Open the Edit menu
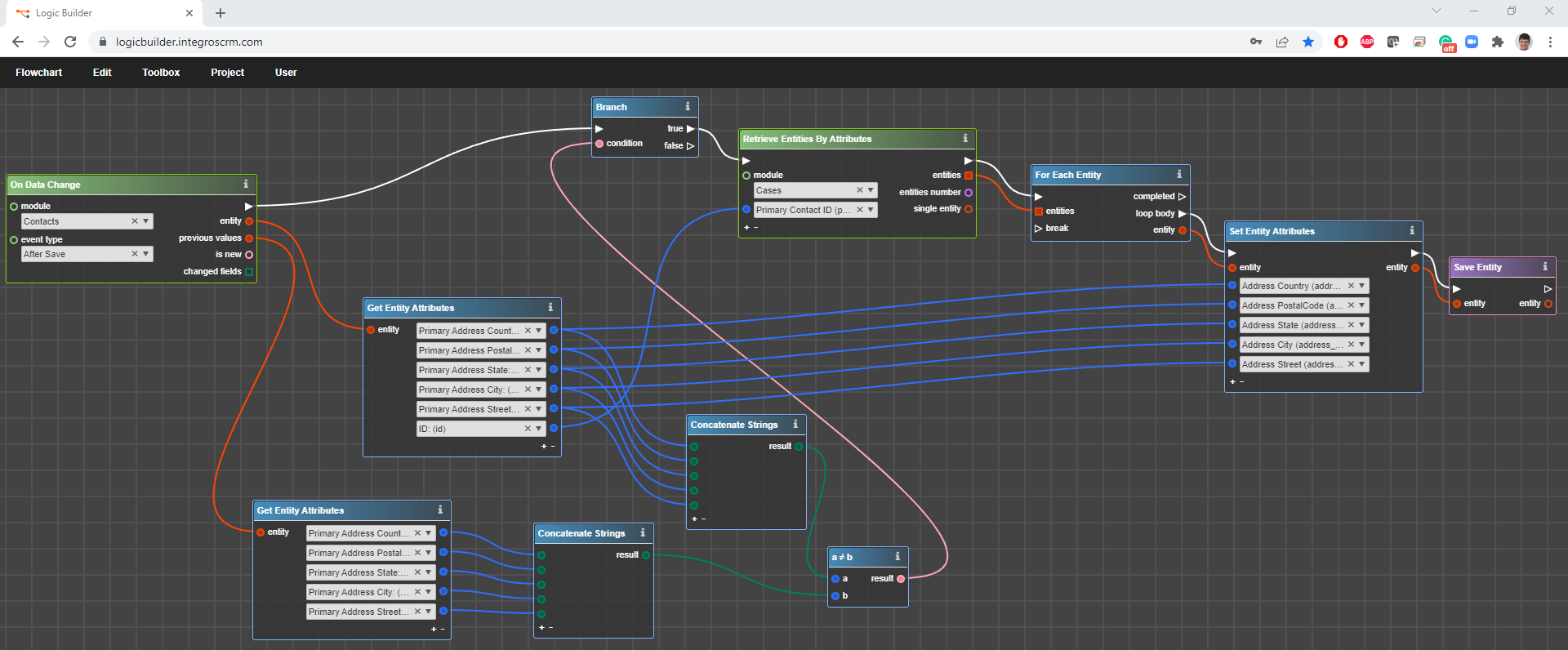Image resolution: width=1568 pixels, height=650 pixels. click(102, 73)
